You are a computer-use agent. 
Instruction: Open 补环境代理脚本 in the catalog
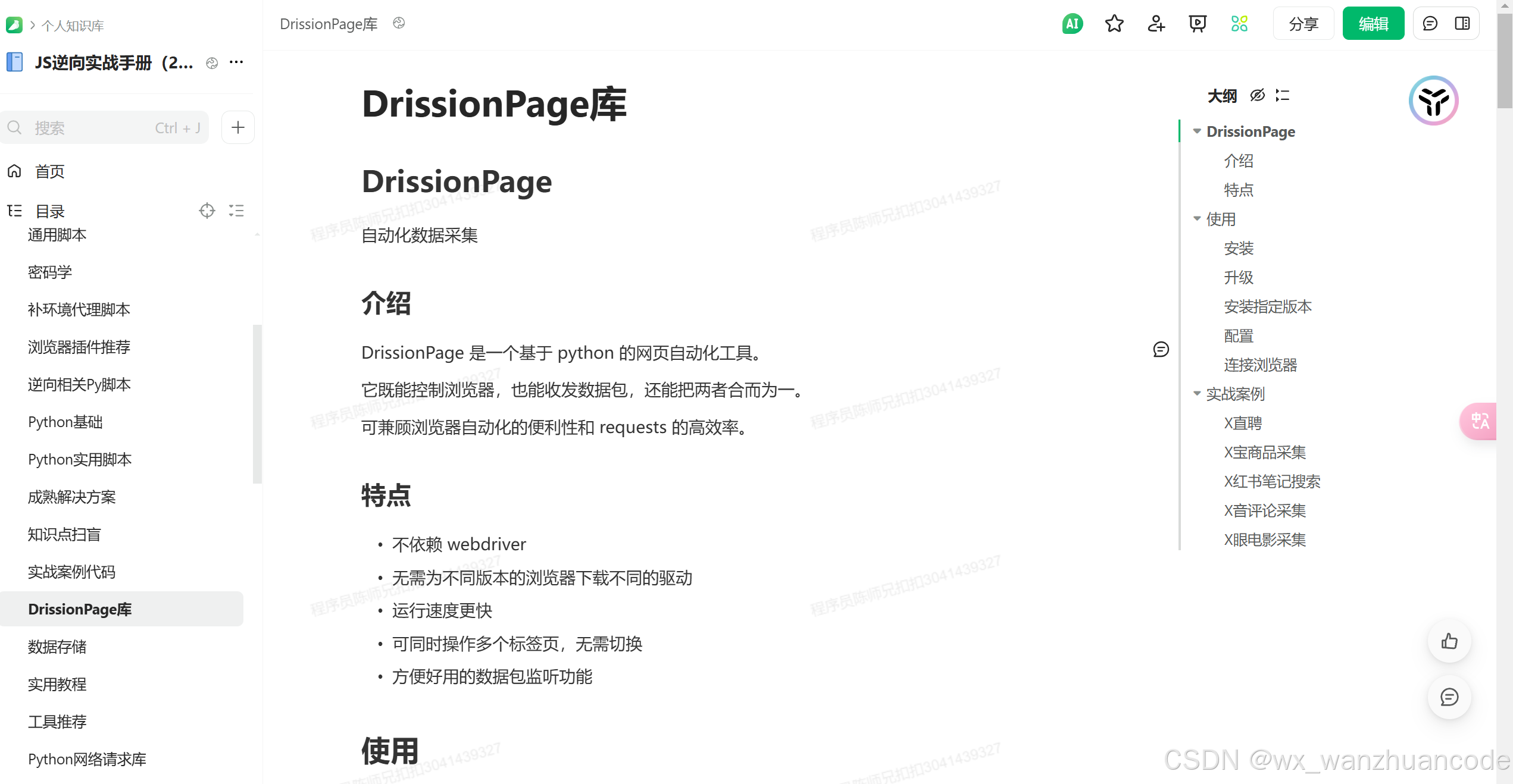pyautogui.click(x=79, y=309)
